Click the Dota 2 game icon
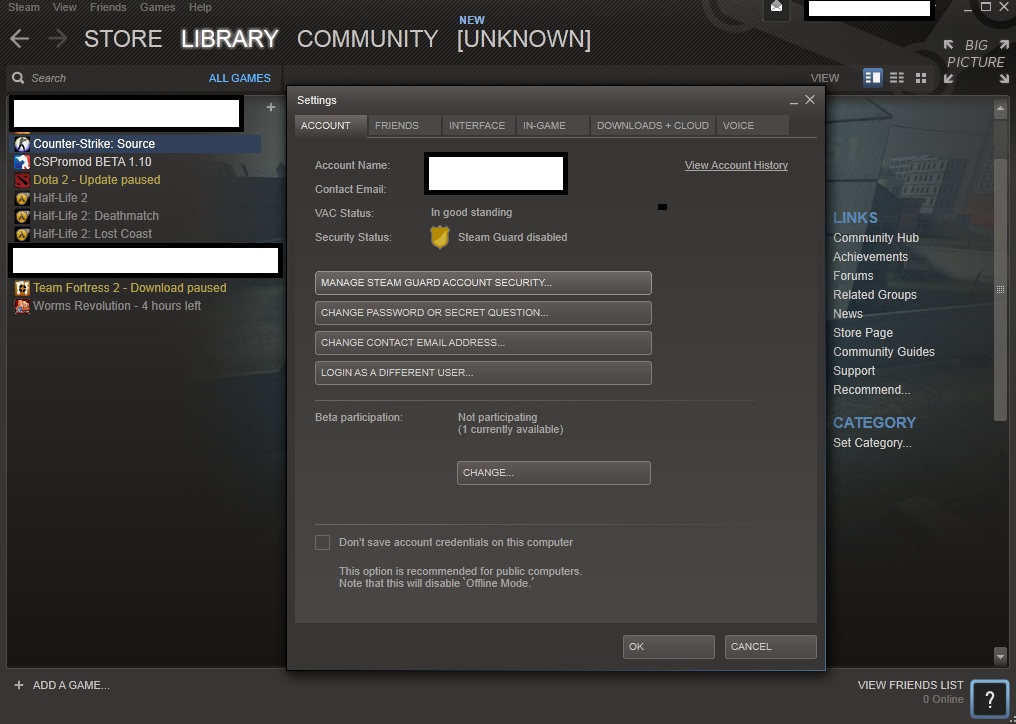 (22, 180)
